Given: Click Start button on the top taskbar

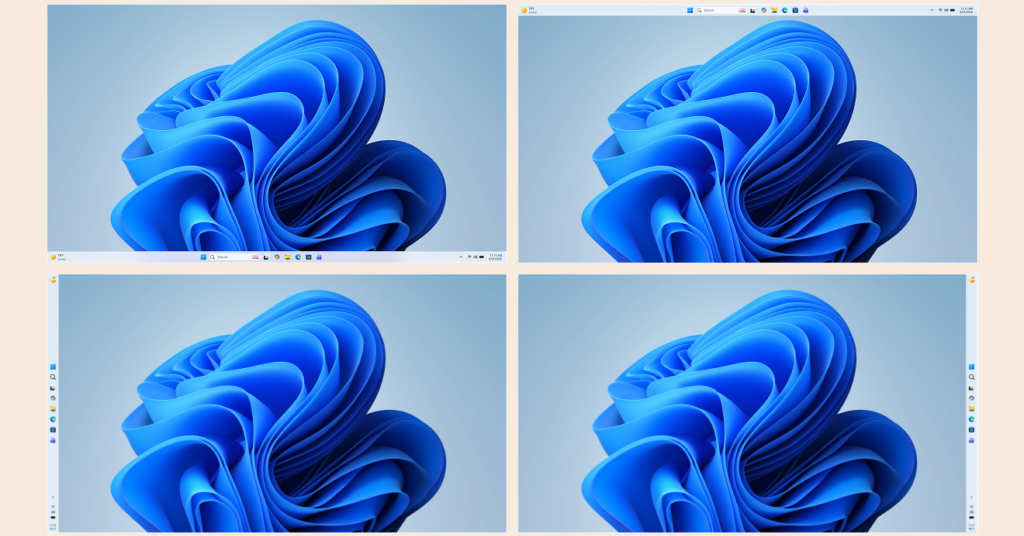Looking at the screenshot, I should (690, 10).
